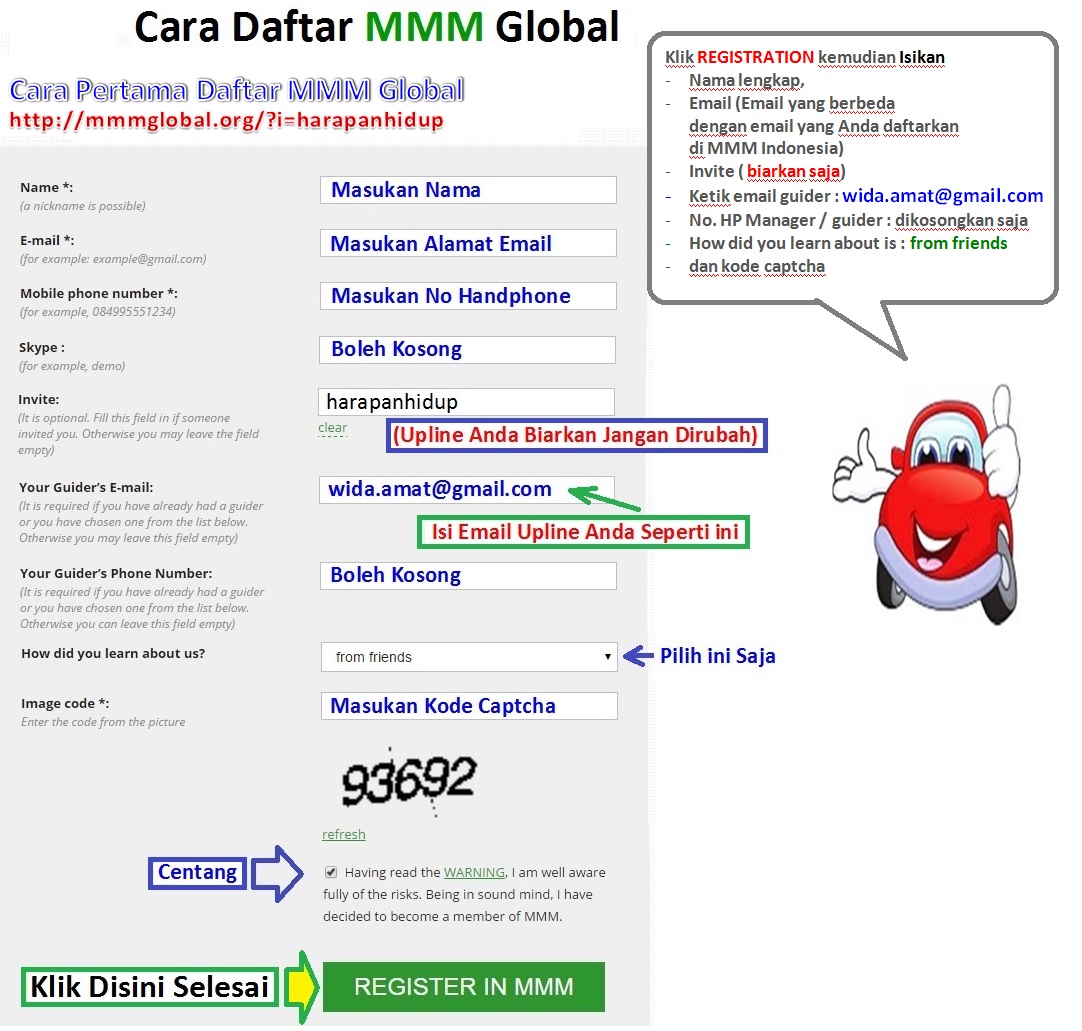Viewport: 1082px width, 1031px height.
Task: Click the REGISTER IN MMM button
Action: [463, 986]
